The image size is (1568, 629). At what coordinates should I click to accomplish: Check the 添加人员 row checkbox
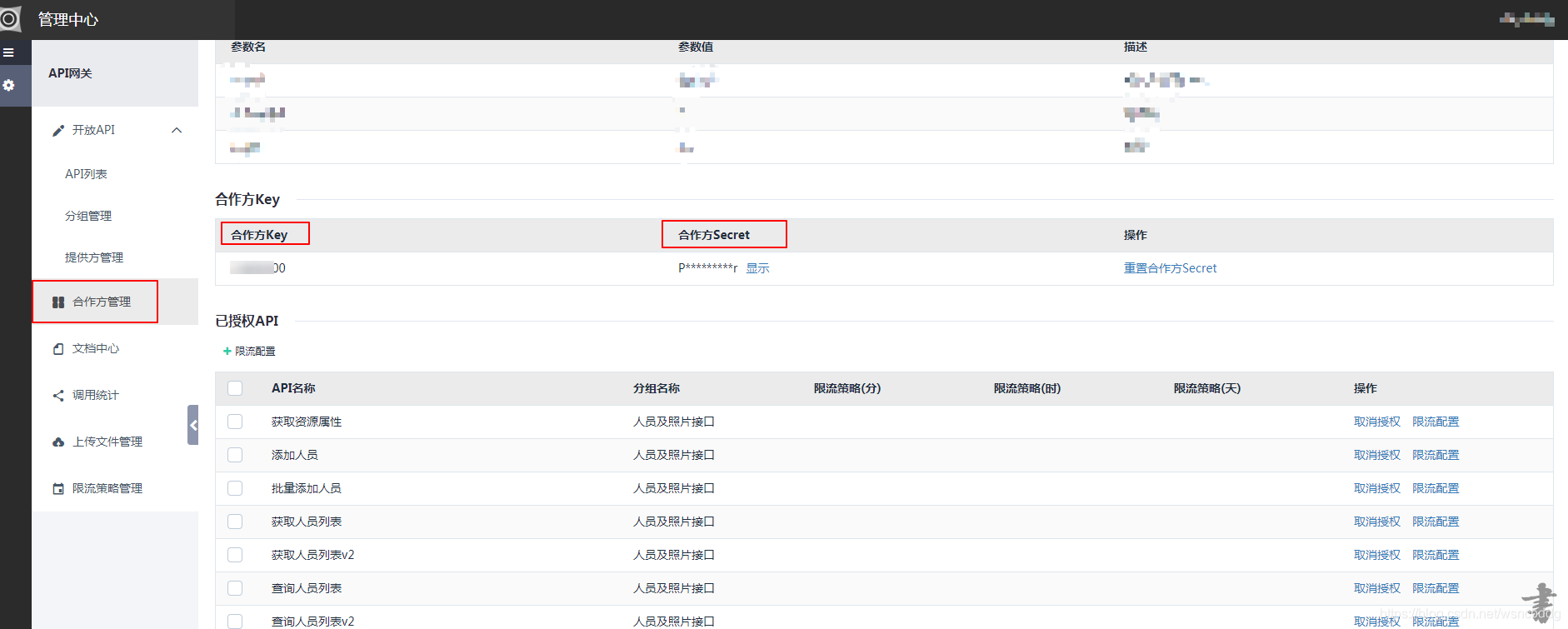tap(235, 455)
